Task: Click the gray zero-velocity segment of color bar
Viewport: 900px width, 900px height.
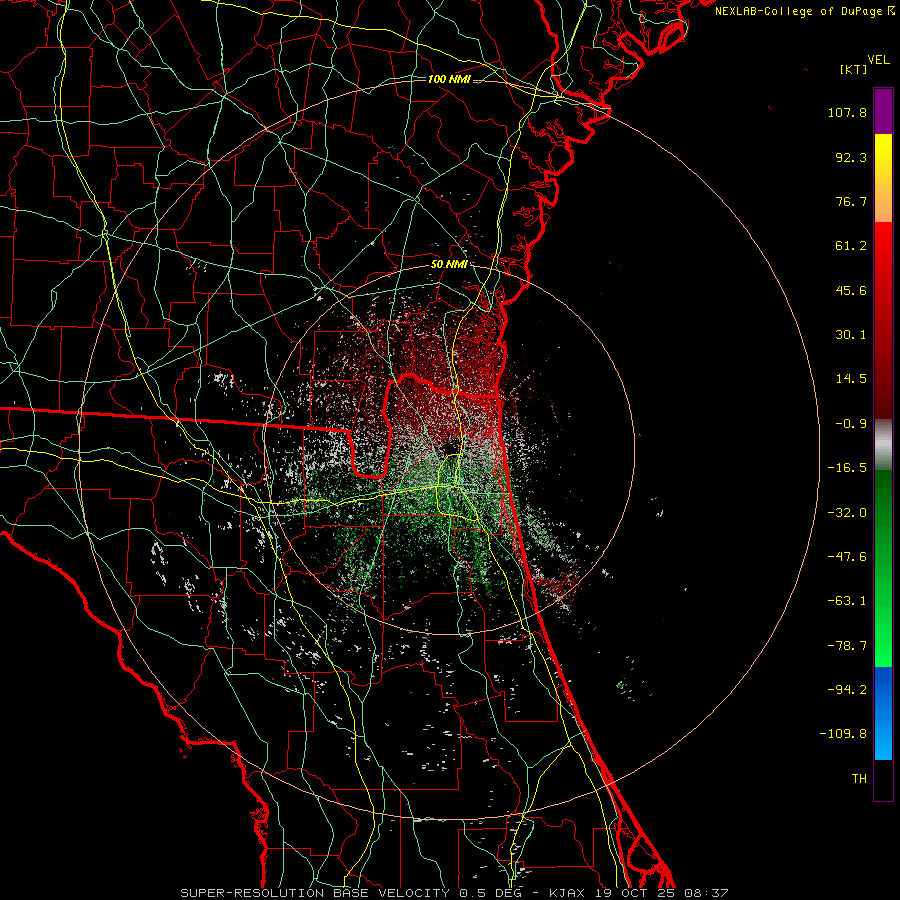Action: [x=883, y=445]
